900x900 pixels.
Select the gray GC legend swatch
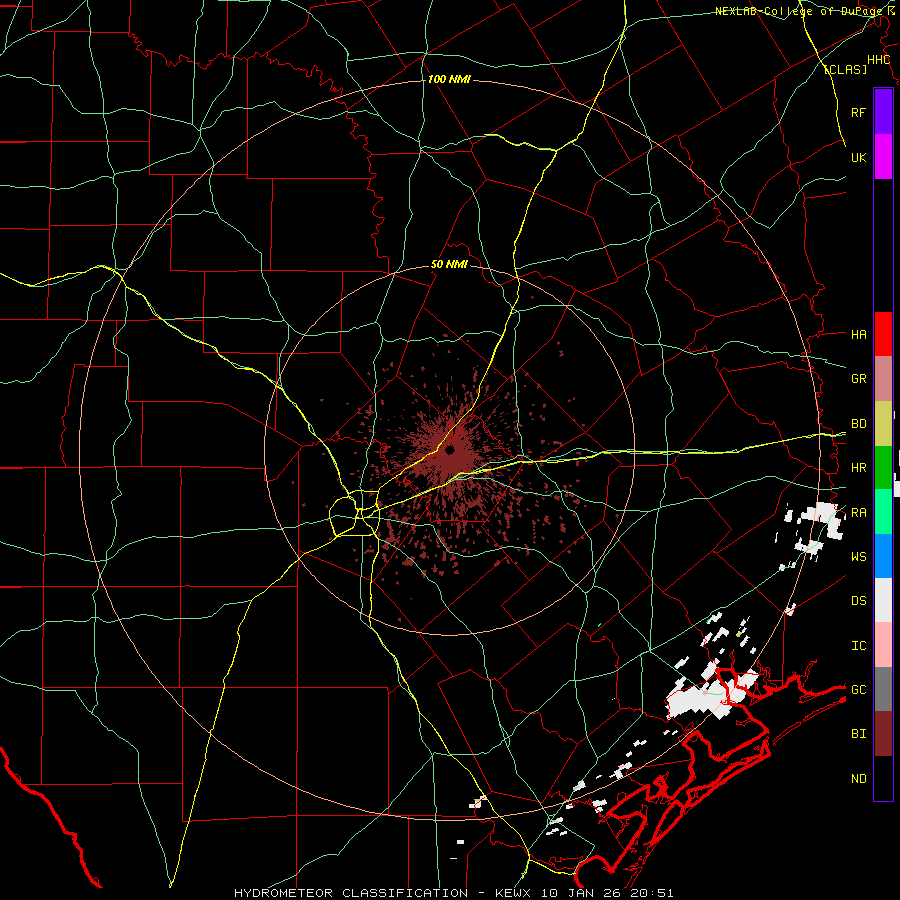coord(883,689)
